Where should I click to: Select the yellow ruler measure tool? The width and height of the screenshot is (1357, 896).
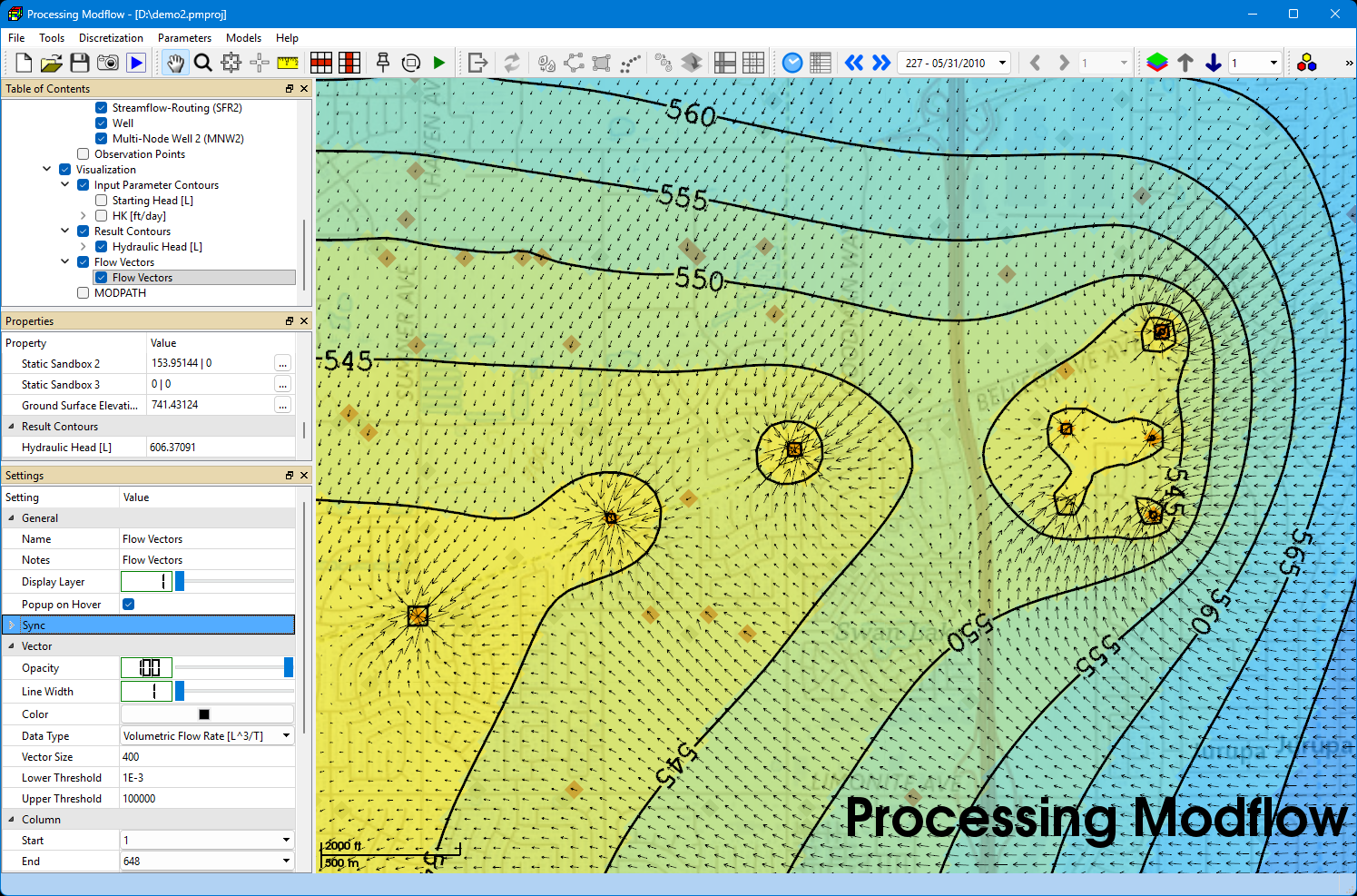(x=288, y=63)
